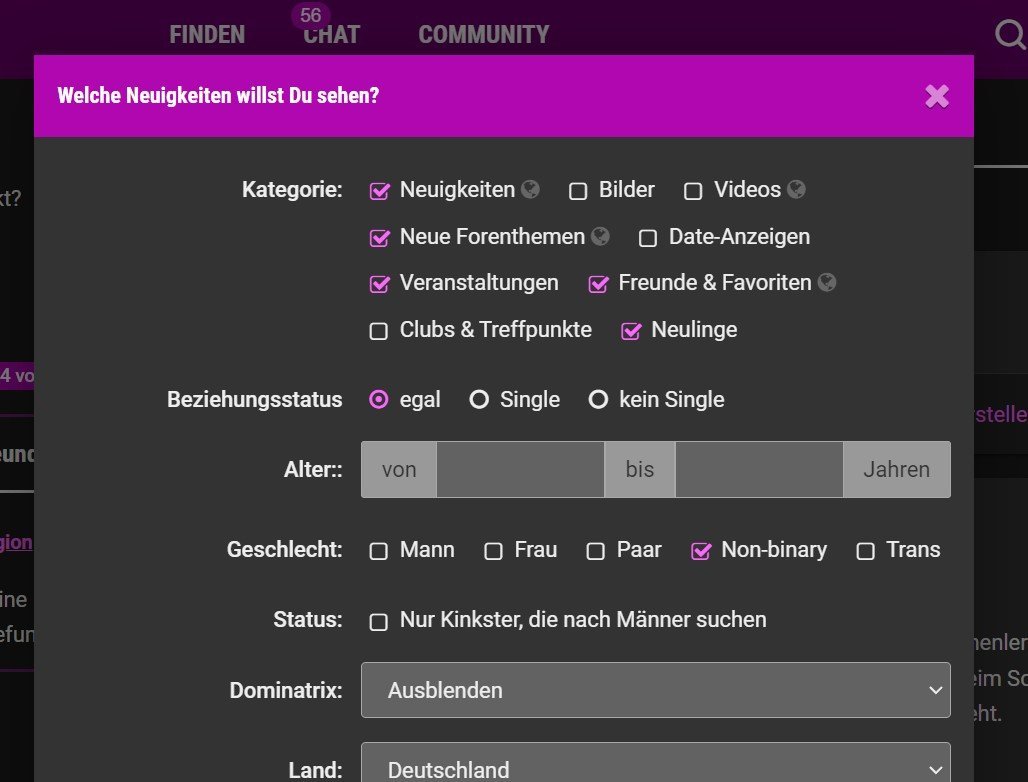The image size is (1028, 782).
Task: Open the FINDEN menu
Action: pos(207,35)
